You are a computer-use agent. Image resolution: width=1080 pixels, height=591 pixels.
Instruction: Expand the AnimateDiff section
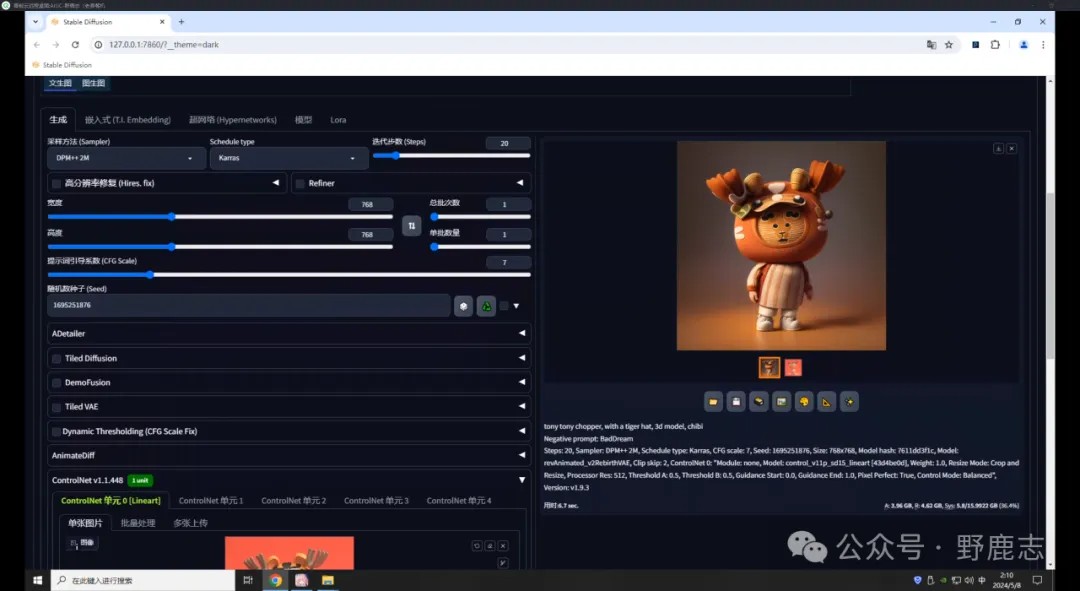pos(289,455)
